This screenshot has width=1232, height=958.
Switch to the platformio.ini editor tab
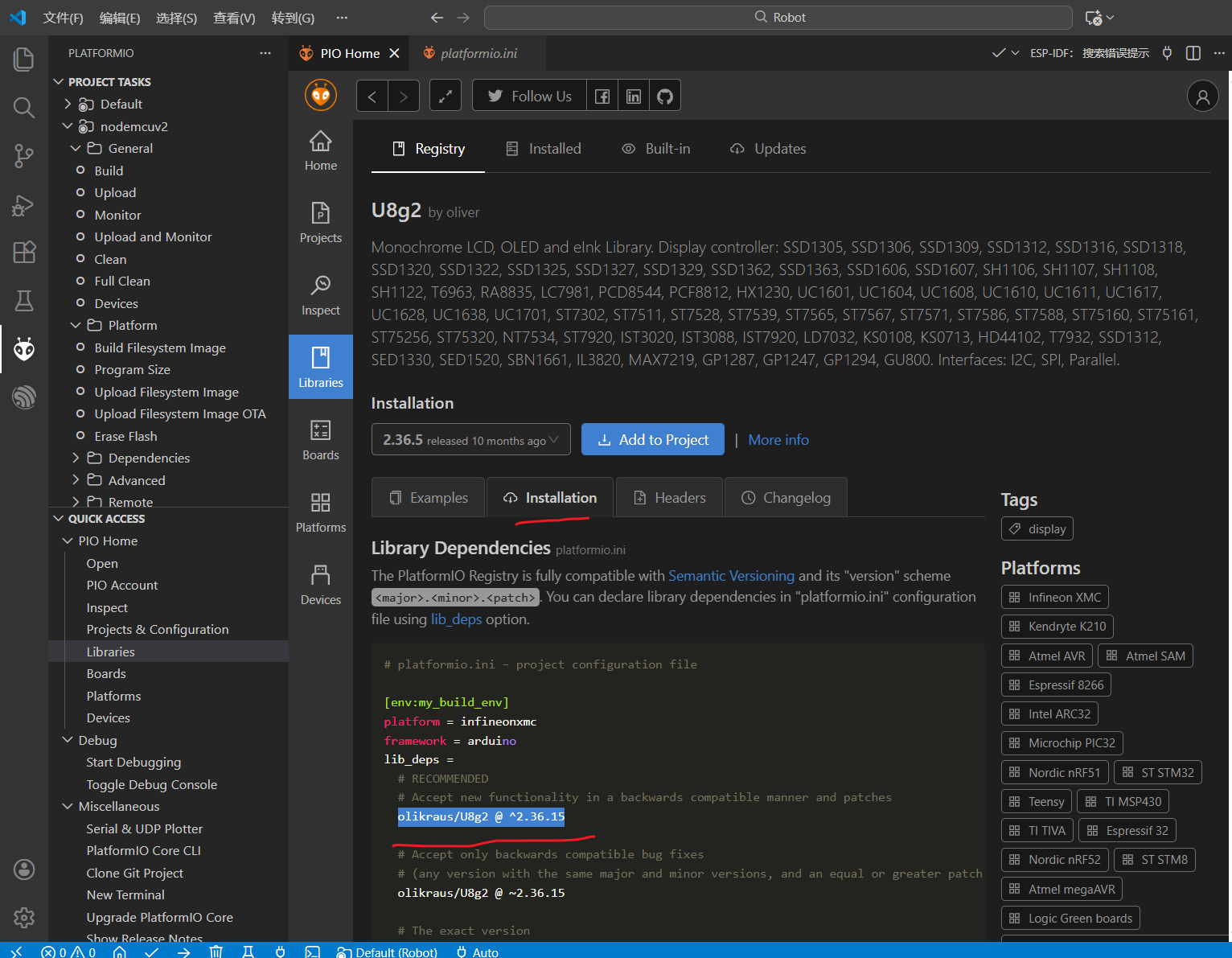pos(478,53)
